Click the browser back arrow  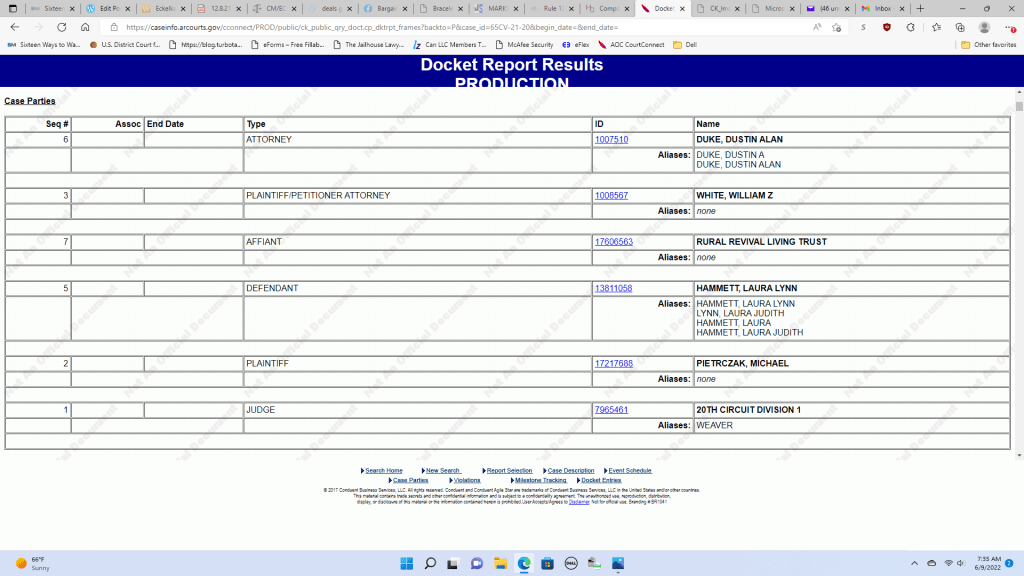pyautogui.click(x=13, y=27)
